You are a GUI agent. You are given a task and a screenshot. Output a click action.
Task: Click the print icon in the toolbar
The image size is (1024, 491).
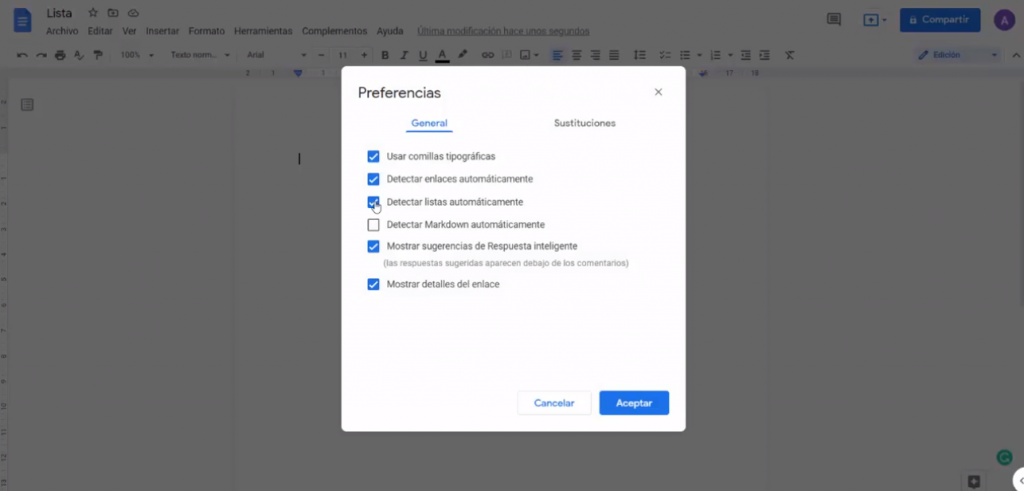pyautogui.click(x=60, y=55)
